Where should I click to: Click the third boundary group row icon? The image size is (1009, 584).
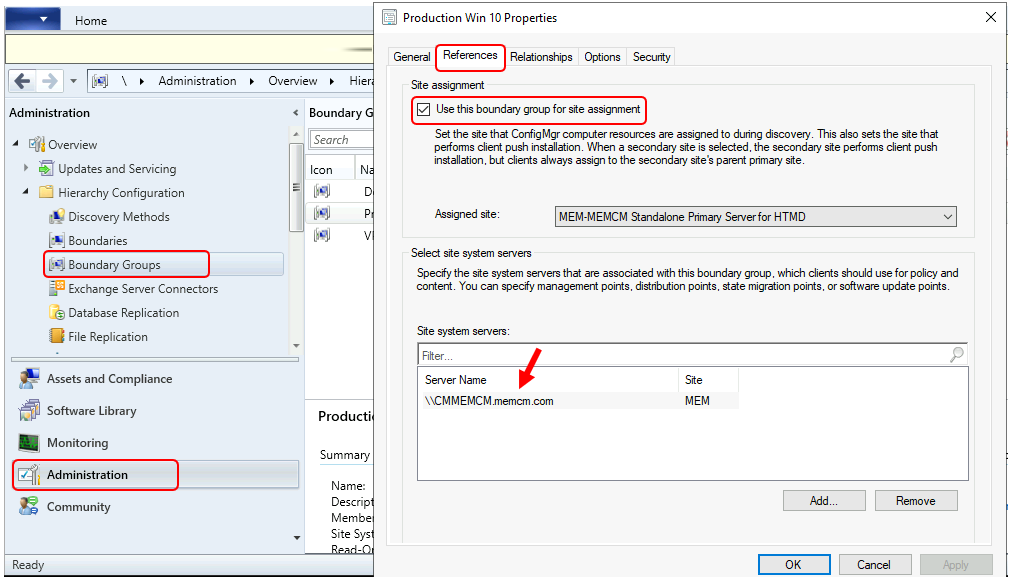pyautogui.click(x=322, y=235)
